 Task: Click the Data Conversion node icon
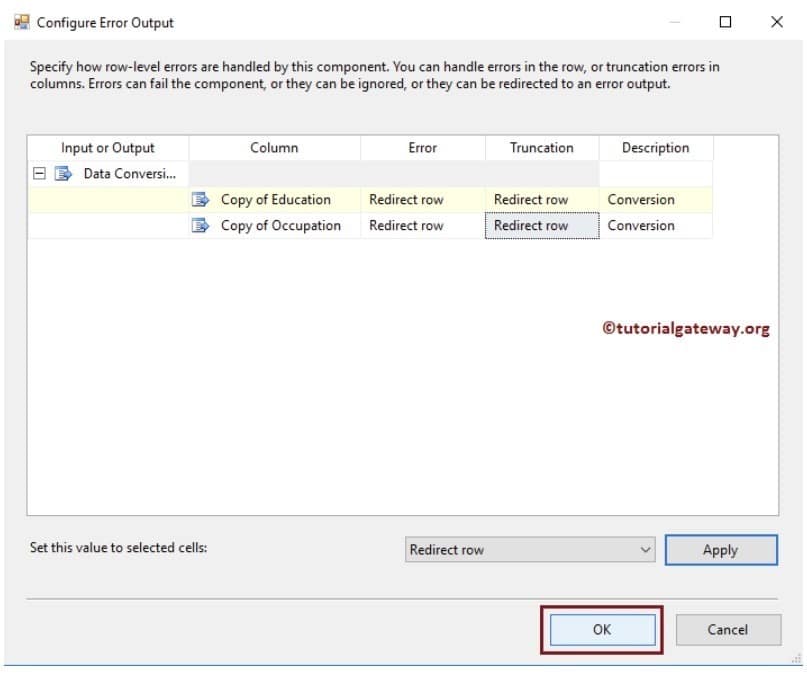64,173
